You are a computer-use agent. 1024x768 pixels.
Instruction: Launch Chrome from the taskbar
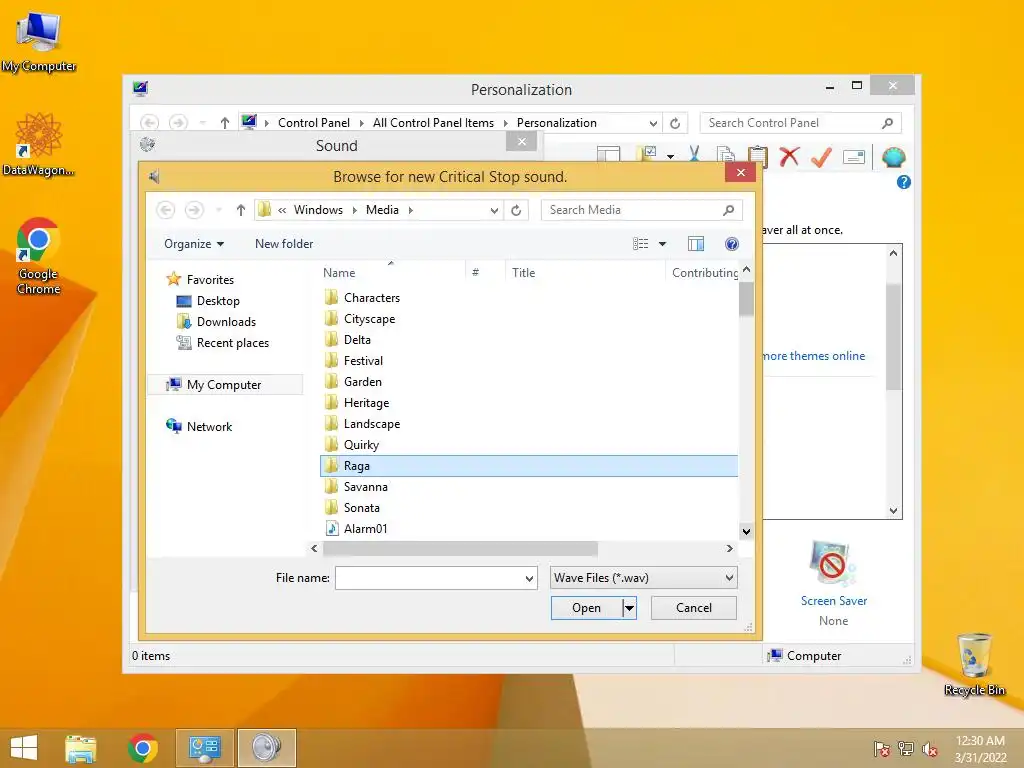click(x=143, y=748)
